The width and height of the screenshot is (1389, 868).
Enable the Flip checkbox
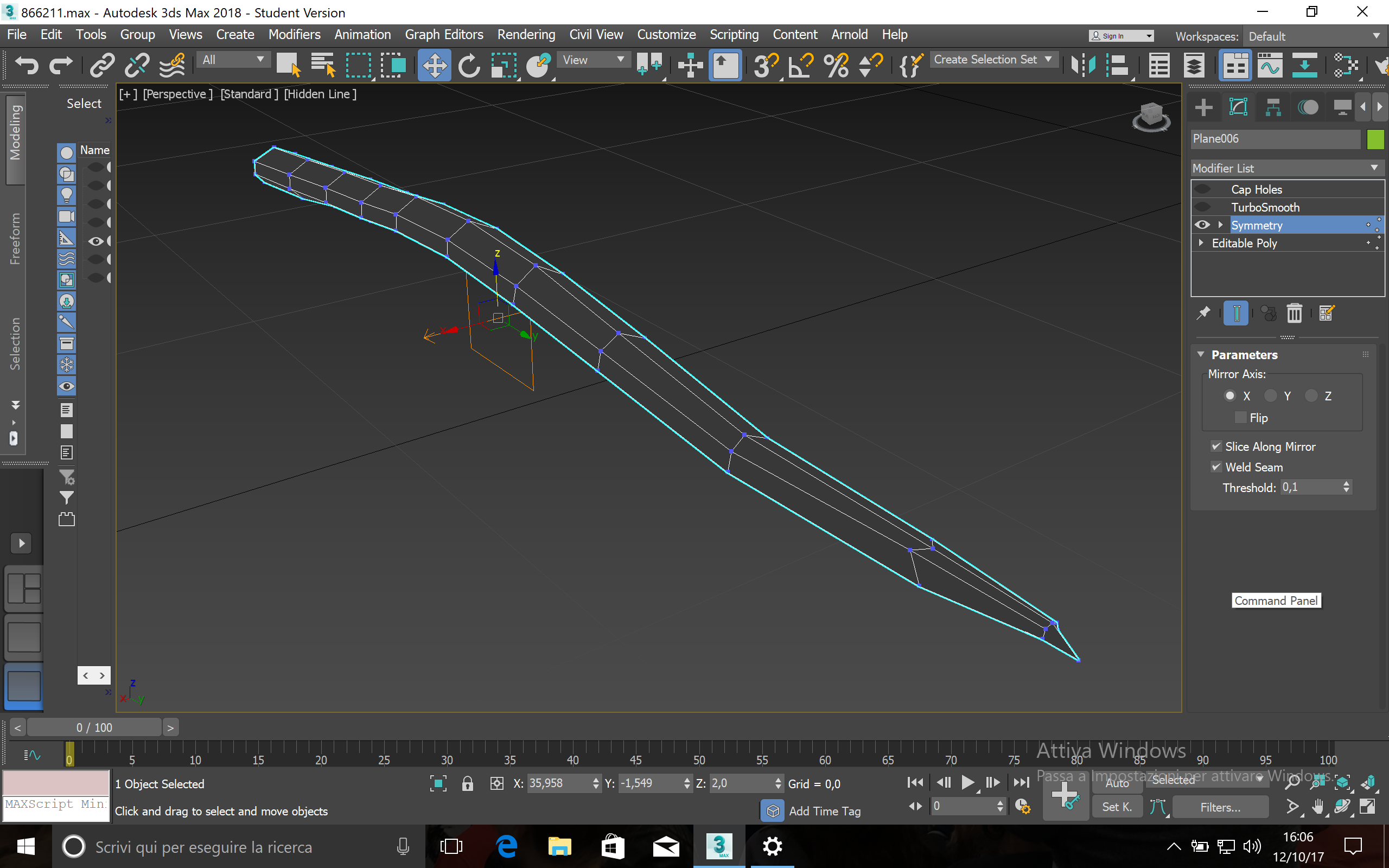tap(1240, 418)
